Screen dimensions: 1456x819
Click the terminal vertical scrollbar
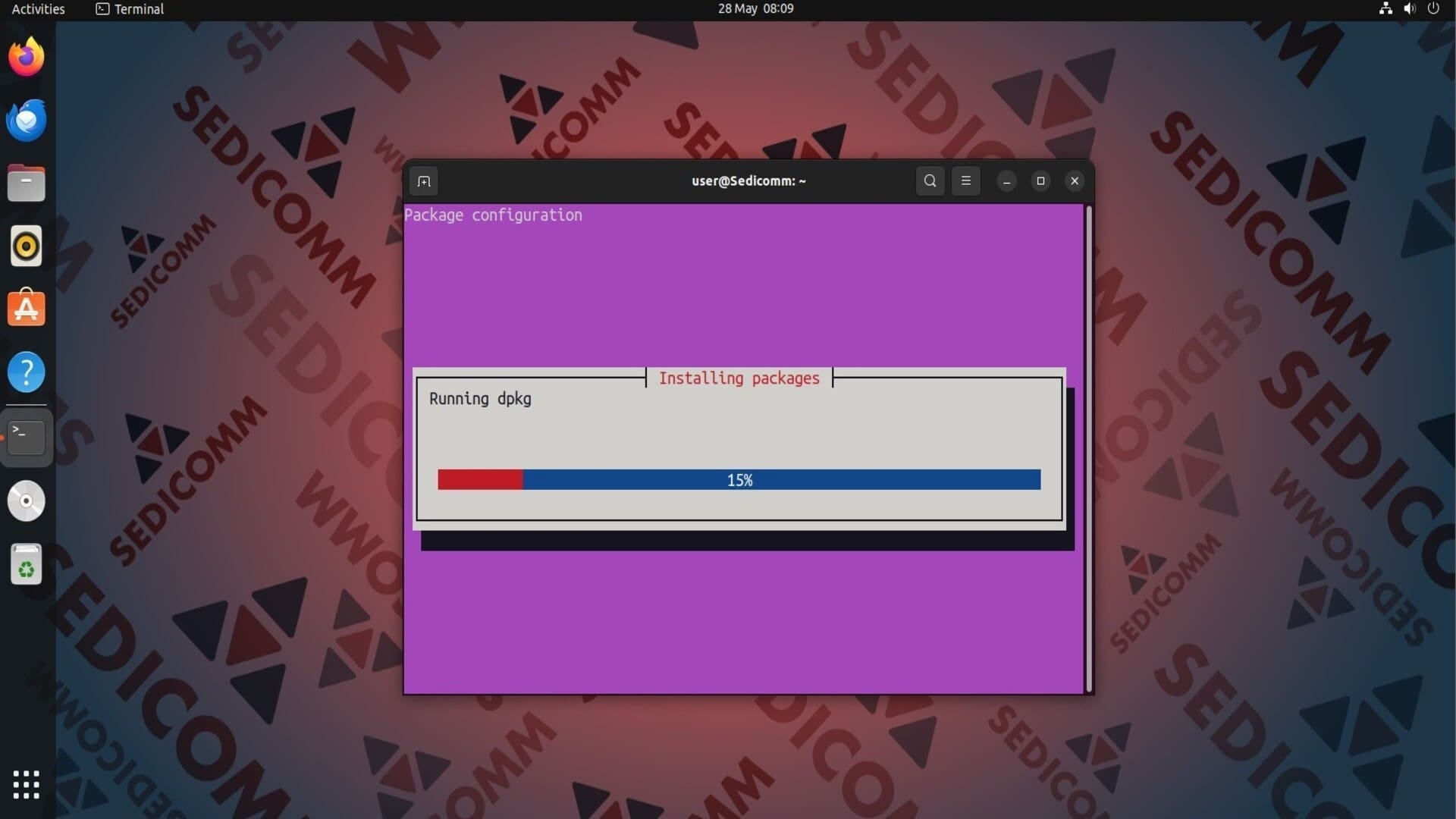pyautogui.click(x=1089, y=447)
